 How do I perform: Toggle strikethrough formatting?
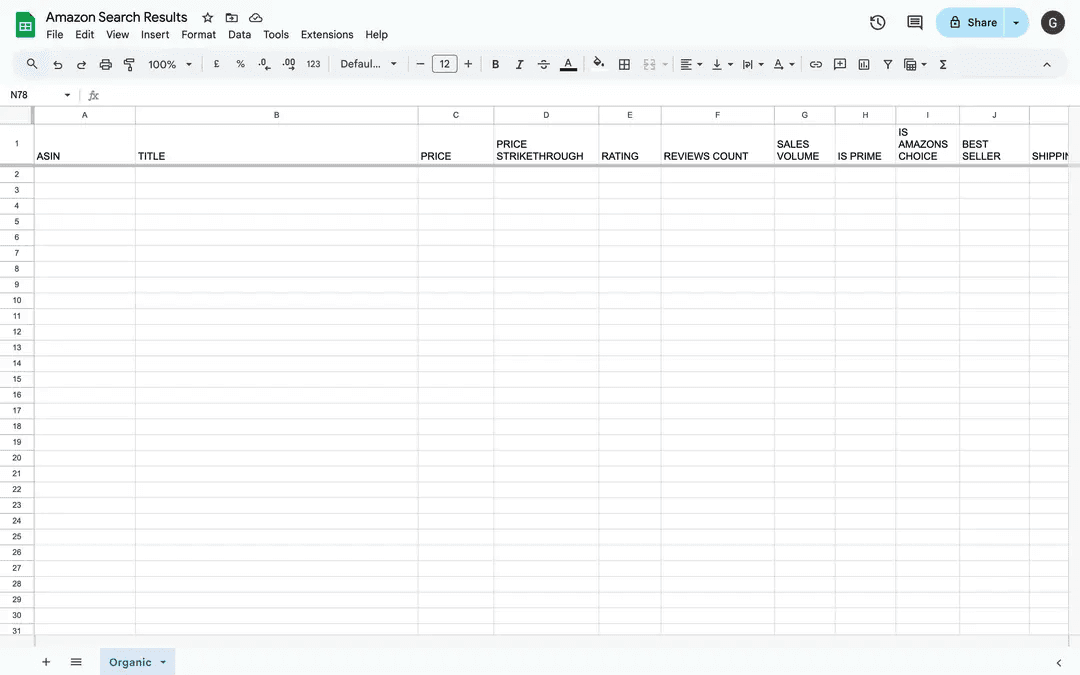[x=543, y=64]
